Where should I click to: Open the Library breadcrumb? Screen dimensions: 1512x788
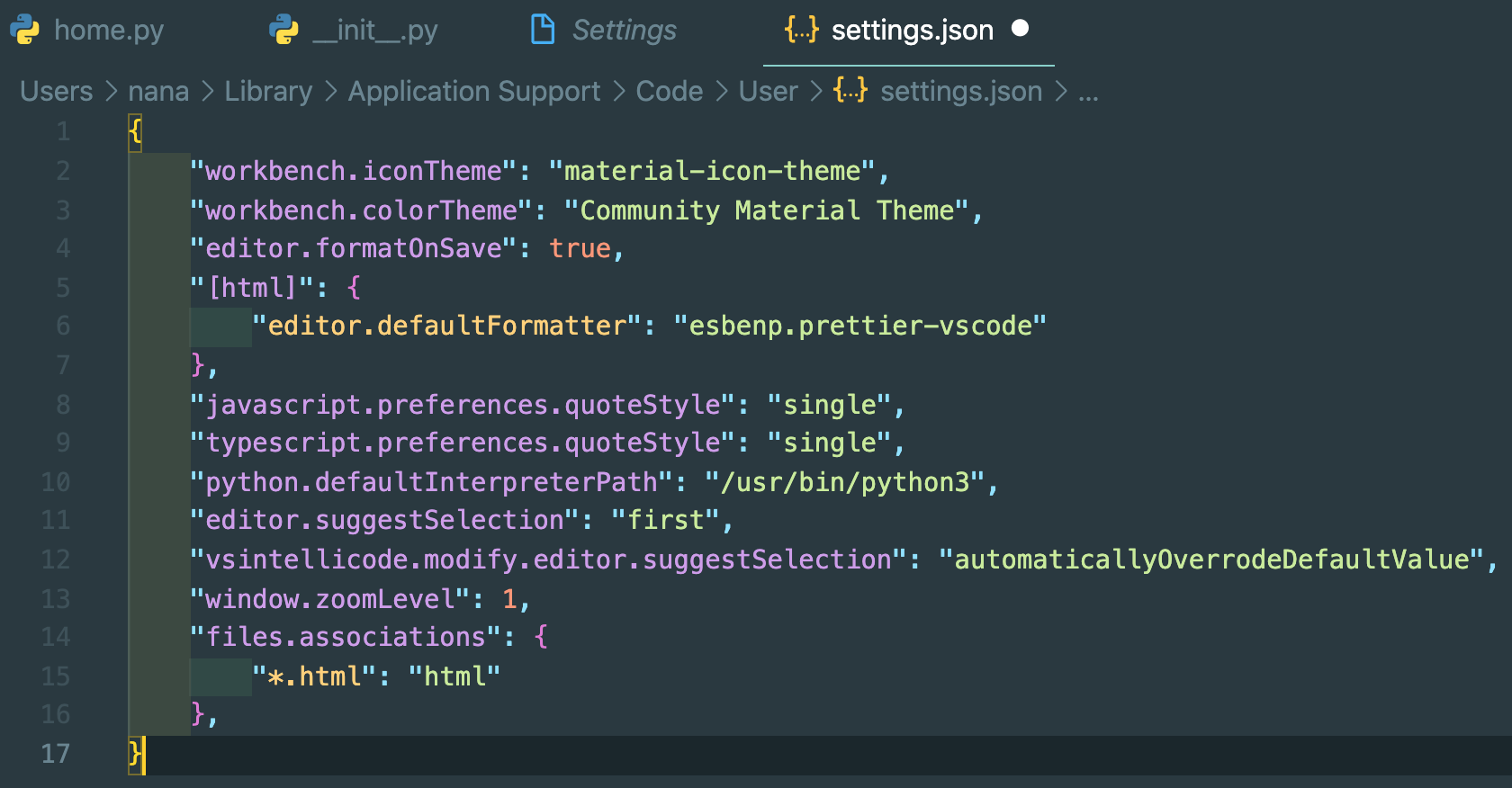pos(268,91)
